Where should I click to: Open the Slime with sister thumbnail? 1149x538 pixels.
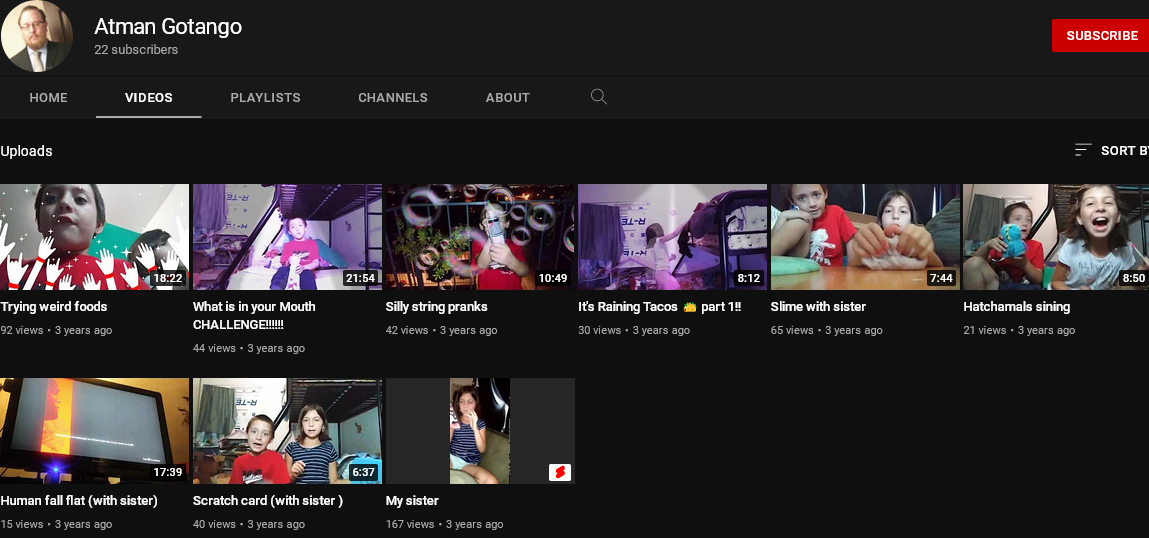[x=865, y=237]
